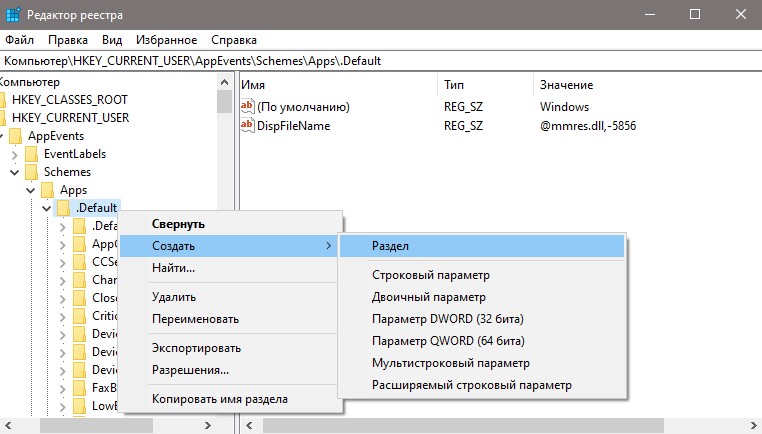The image size is (762, 434).
Task: Select Параметр DWORD (32 бита)
Action: pyautogui.click(x=482, y=319)
